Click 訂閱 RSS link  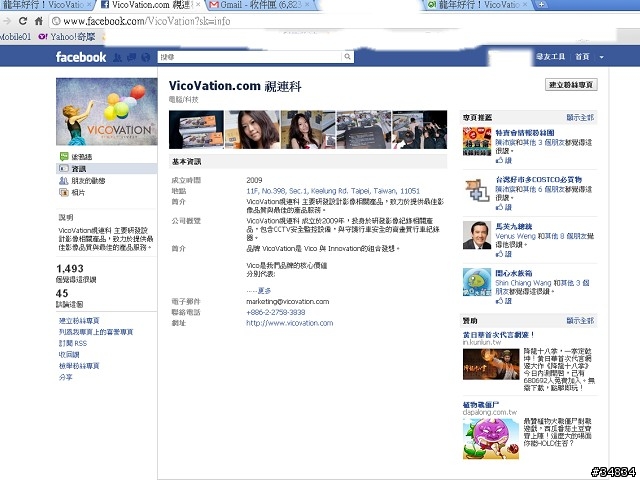coord(73,343)
